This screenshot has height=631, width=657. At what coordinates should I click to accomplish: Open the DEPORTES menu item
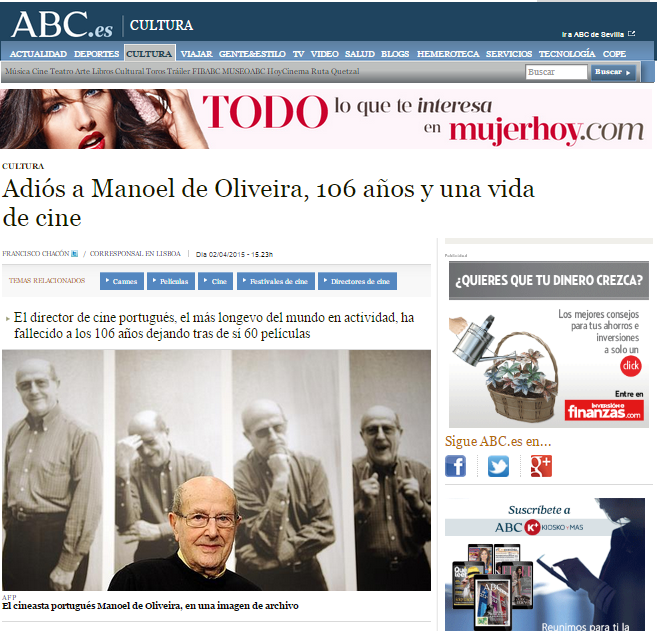click(96, 54)
